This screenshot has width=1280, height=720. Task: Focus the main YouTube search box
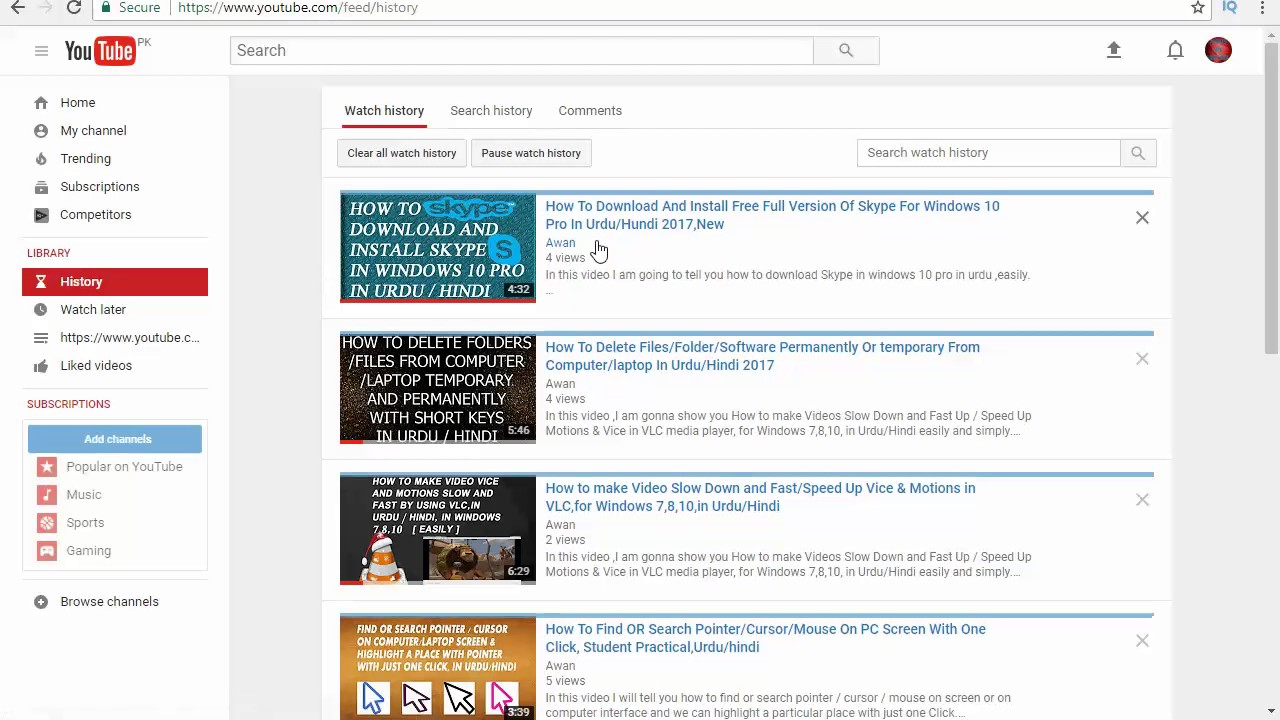(522, 51)
